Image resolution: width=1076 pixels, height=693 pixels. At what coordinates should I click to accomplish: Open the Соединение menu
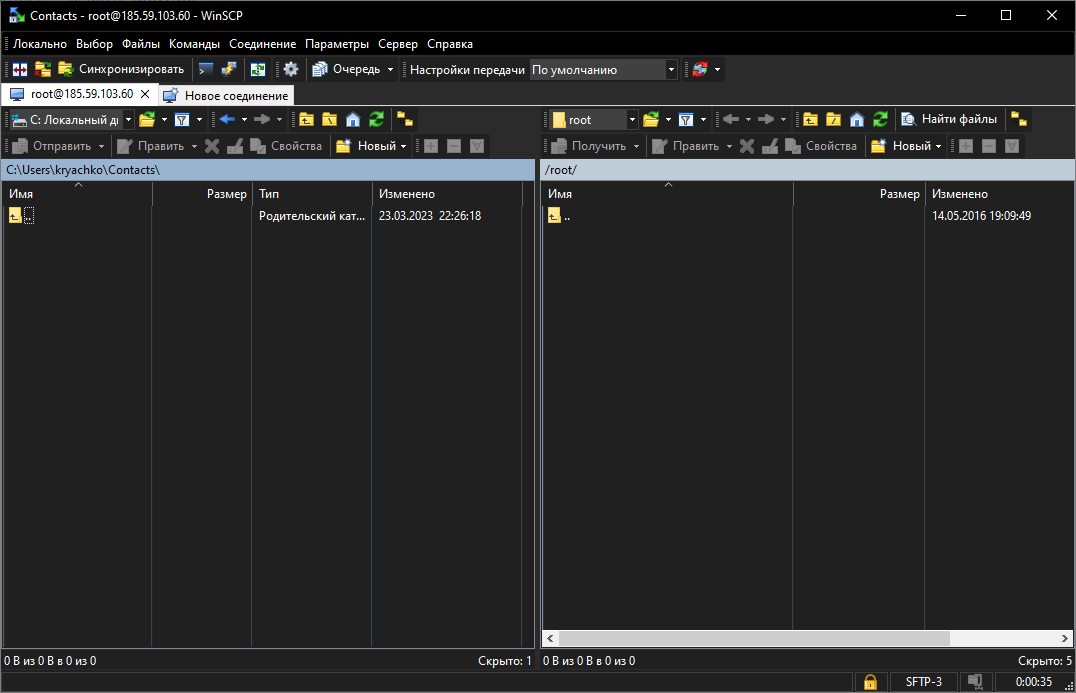coord(262,44)
